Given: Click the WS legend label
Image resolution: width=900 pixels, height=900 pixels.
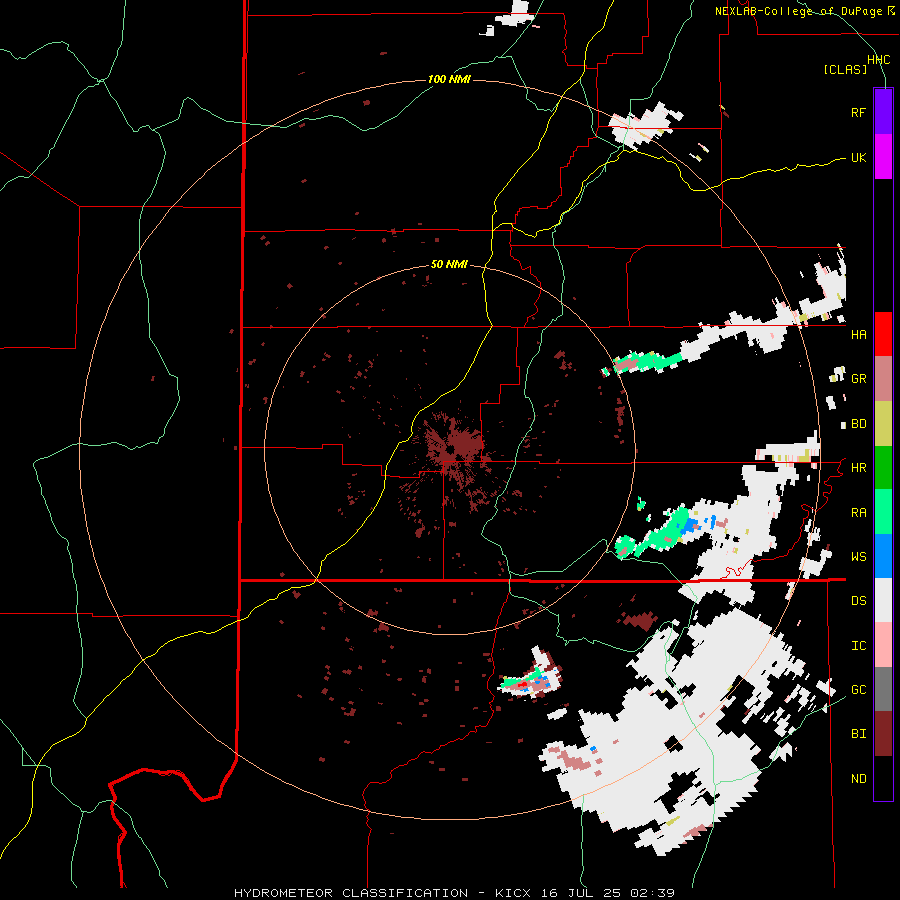Looking at the screenshot, I should [858, 556].
